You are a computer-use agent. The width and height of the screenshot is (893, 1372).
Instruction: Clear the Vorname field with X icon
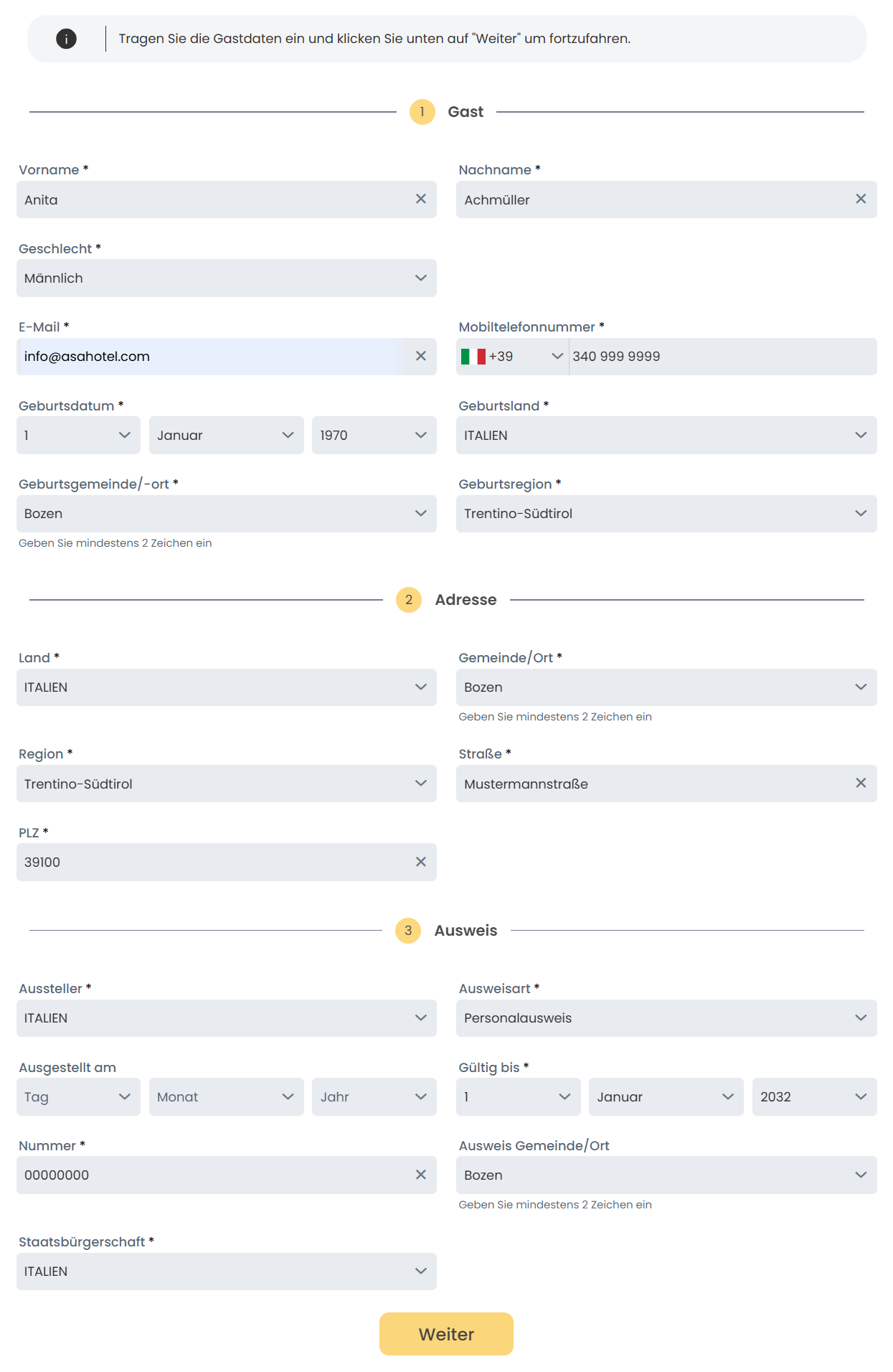[421, 199]
